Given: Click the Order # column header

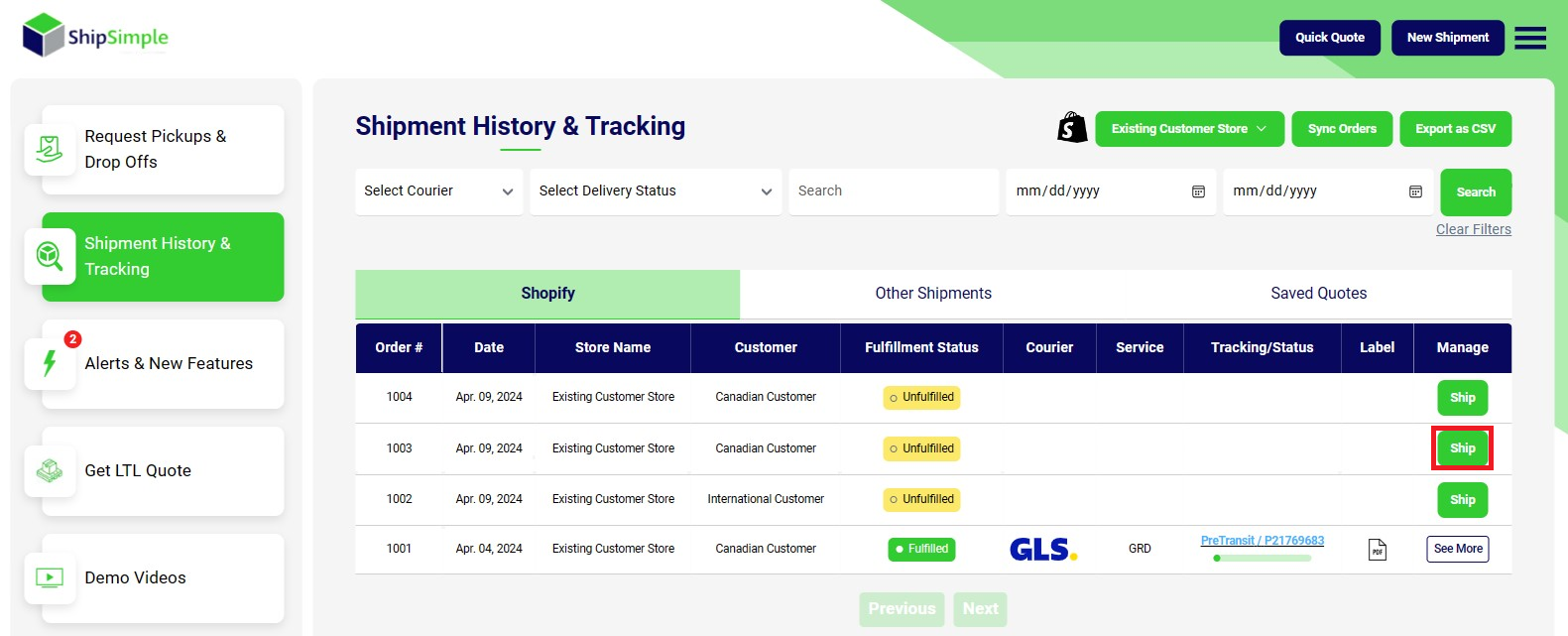Looking at the screenshot, I should click(x=399, y=347).
